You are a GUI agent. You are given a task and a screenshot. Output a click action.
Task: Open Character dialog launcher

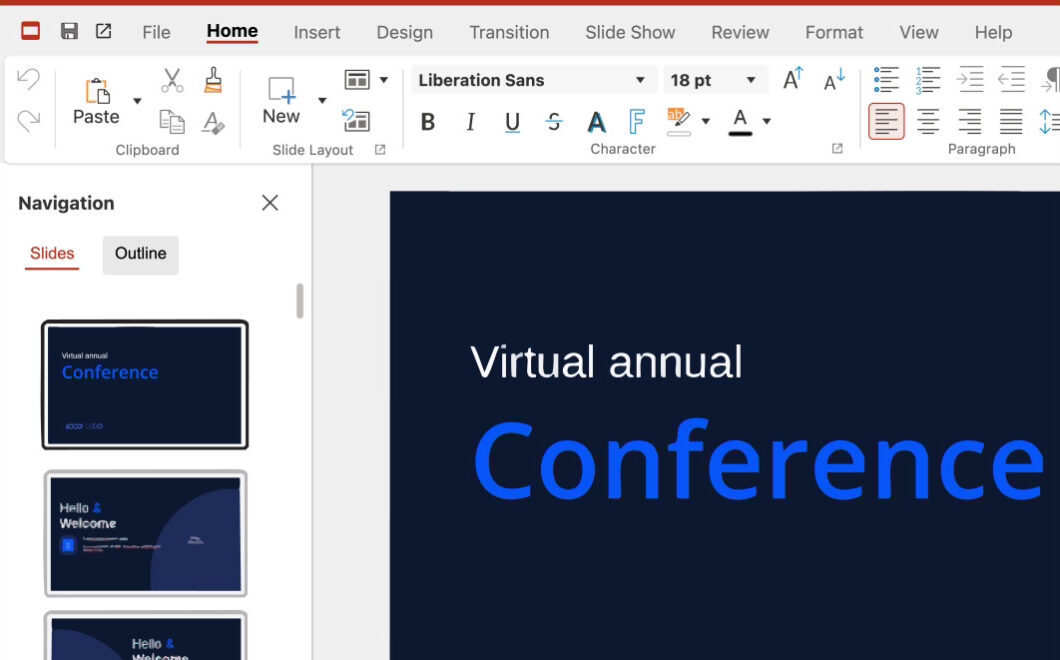tap(837, 149)
